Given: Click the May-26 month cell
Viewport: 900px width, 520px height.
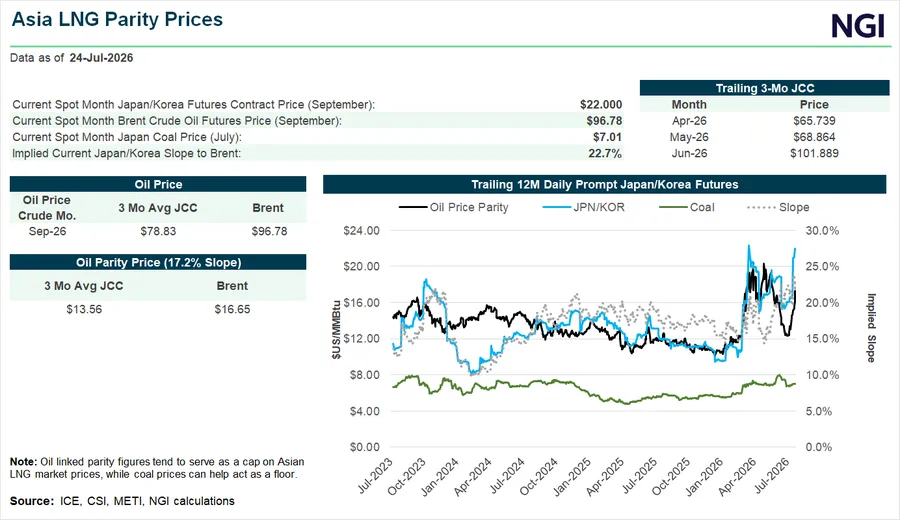Looking at the screenshot, I should [689, 137].
